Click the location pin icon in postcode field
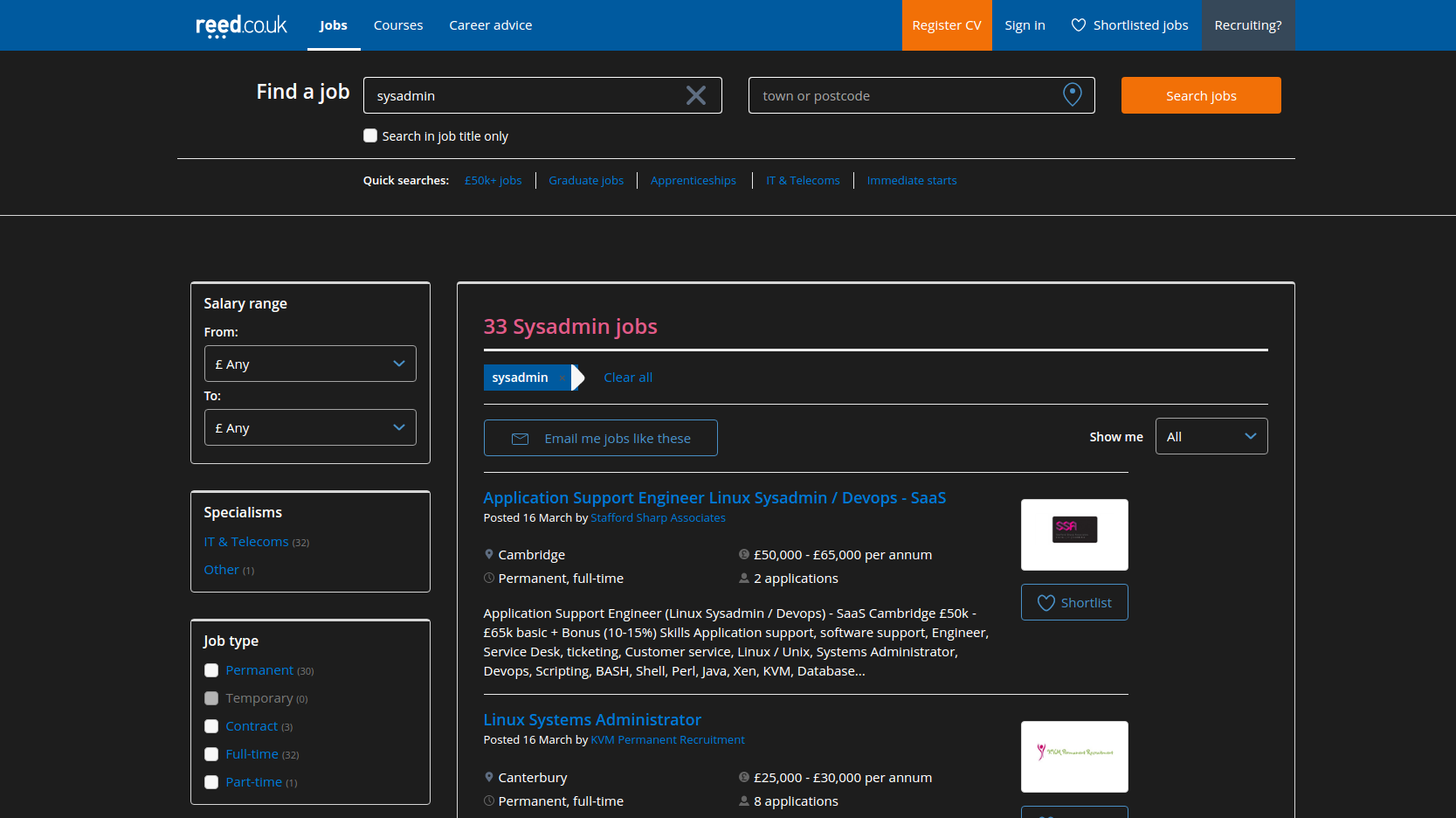1456x818 pixels. 1072,94
